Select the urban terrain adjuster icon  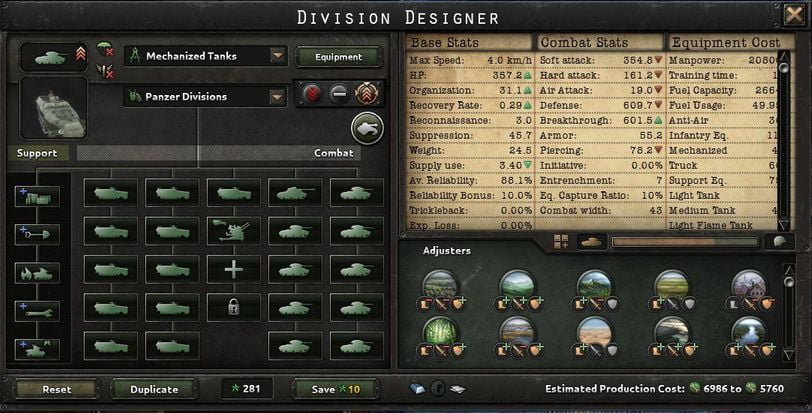click(x=748, y=285)
